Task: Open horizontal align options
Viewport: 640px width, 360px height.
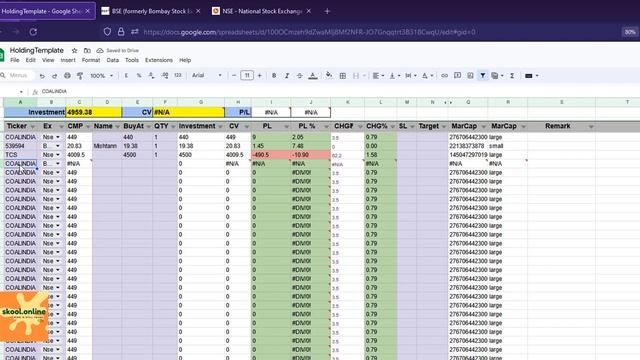Action: coord(378,76)
